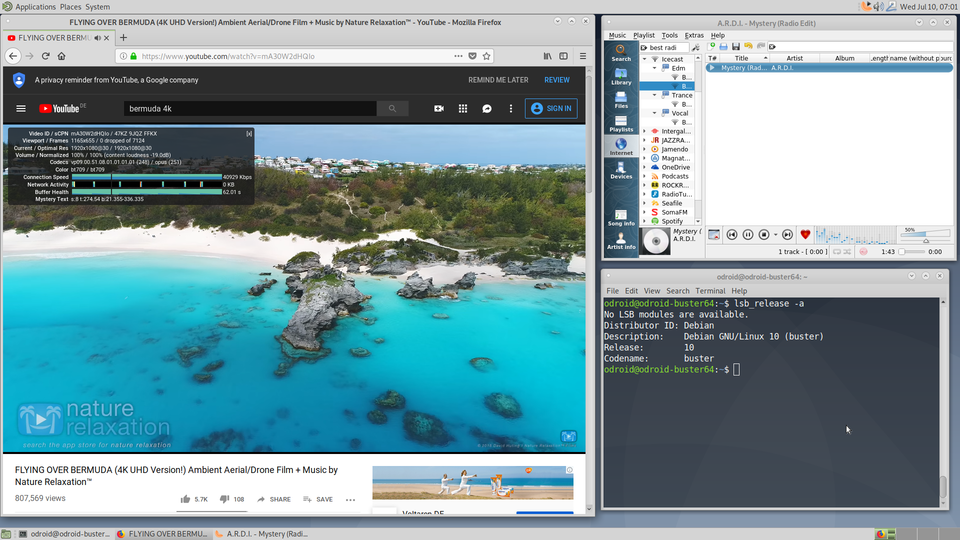The height and width of the screenshot is (540, 960).
Task: Expand the SomaFM tree node
Action: 644,212
